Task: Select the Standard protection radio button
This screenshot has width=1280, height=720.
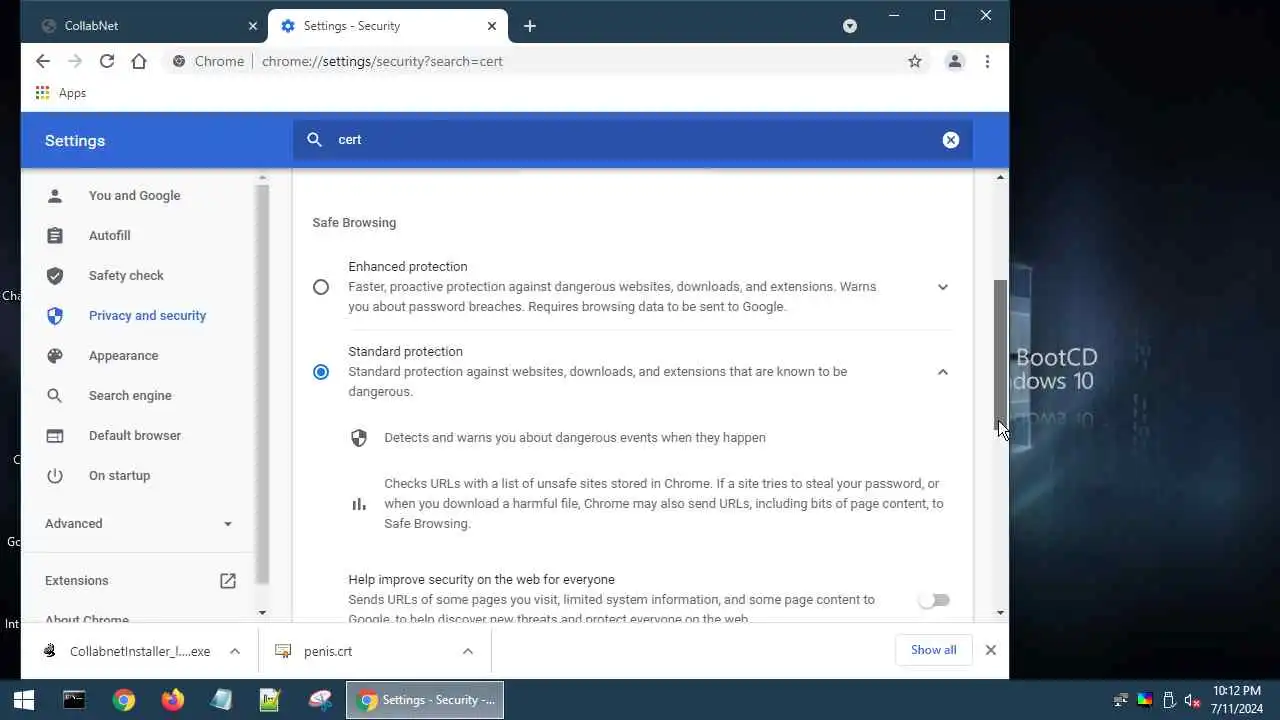Action: [321, 372]
